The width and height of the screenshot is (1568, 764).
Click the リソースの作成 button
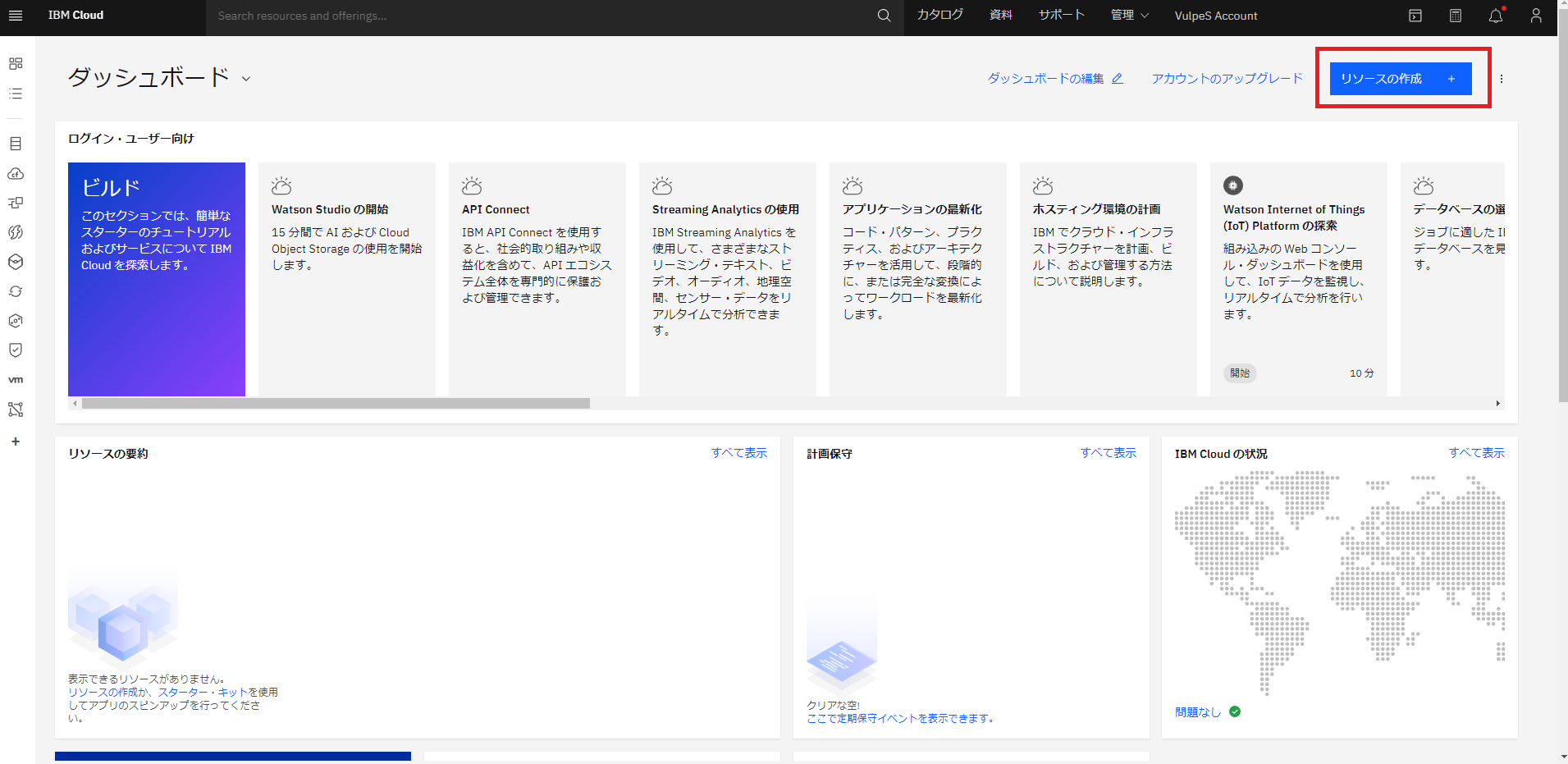click(1400, 78)
